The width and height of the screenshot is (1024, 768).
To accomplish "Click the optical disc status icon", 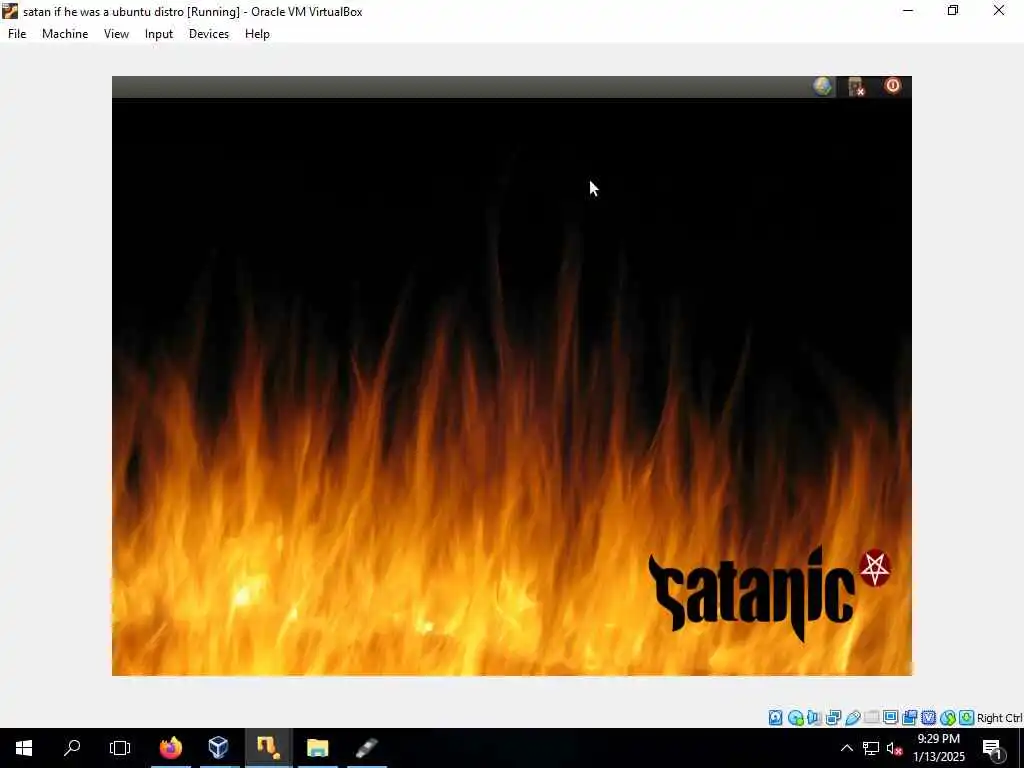I will tap(795, 718).
